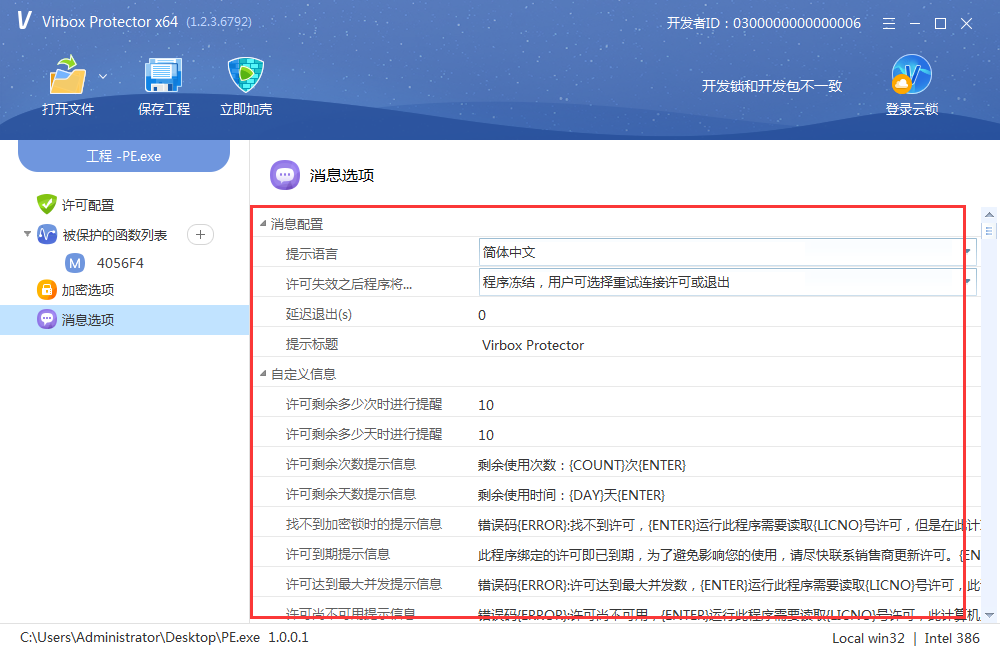Click the 开发锁和开发包不一致 warning text
The width and height of the screenshot is (1000, 650).
point(772,86)
